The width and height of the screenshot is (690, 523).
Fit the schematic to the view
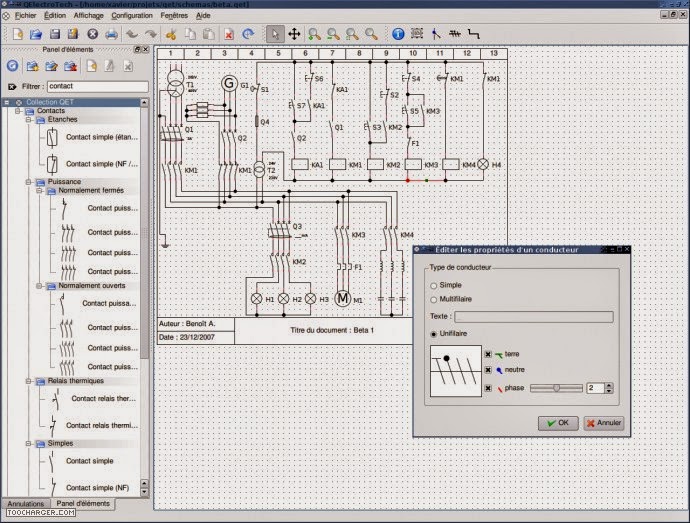[352, 34]
